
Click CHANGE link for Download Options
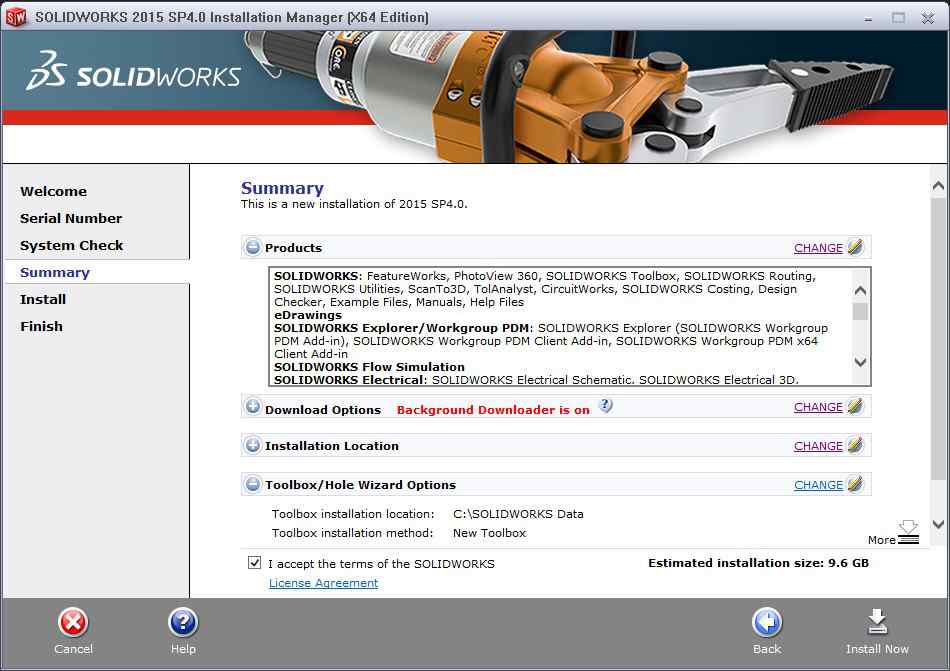coord(818,407)
